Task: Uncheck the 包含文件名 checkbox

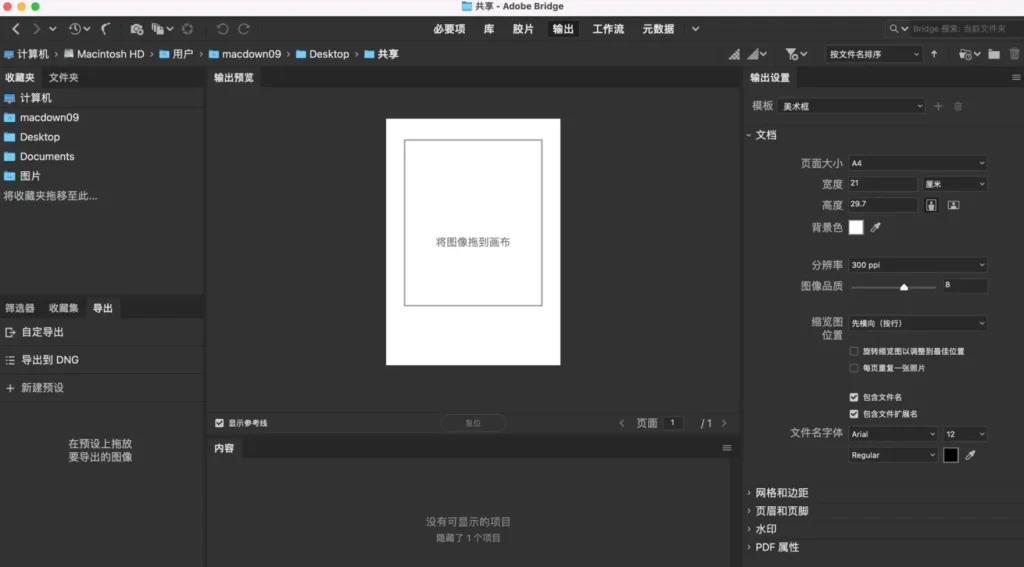Action: pyautogui.click(x=853, y=397)
